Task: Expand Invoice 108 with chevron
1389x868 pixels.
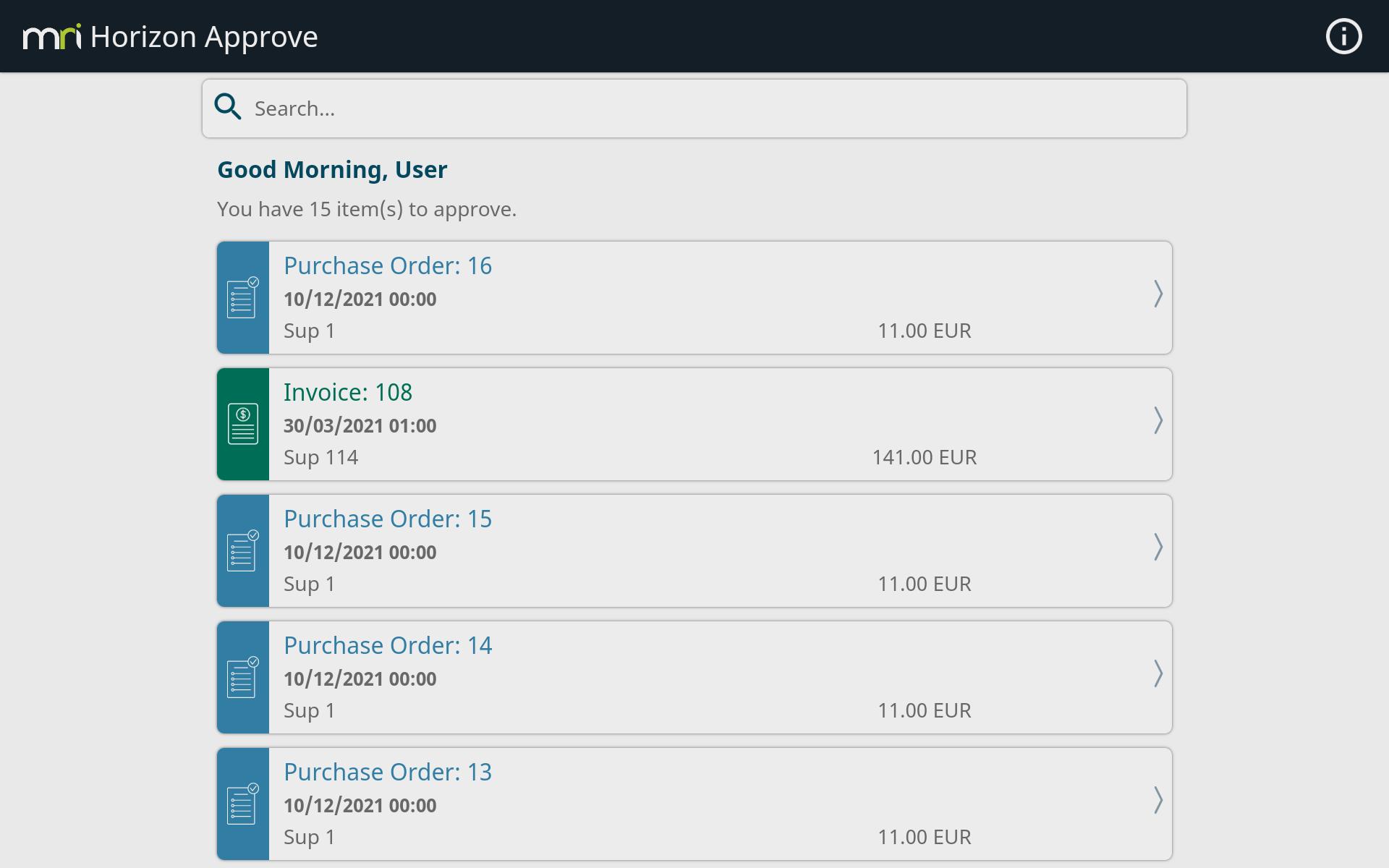Action: pos(1157,420)
